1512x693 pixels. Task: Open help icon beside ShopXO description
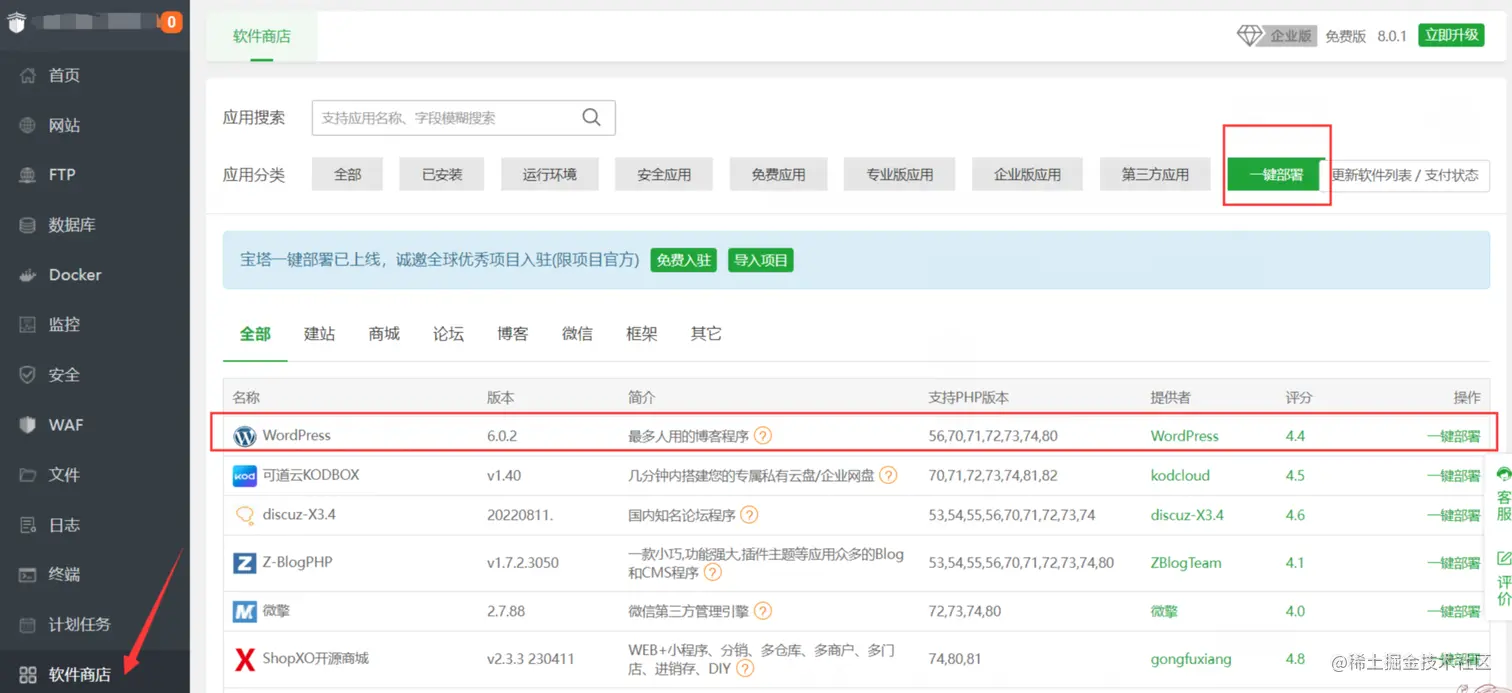[x=745, y=669]
